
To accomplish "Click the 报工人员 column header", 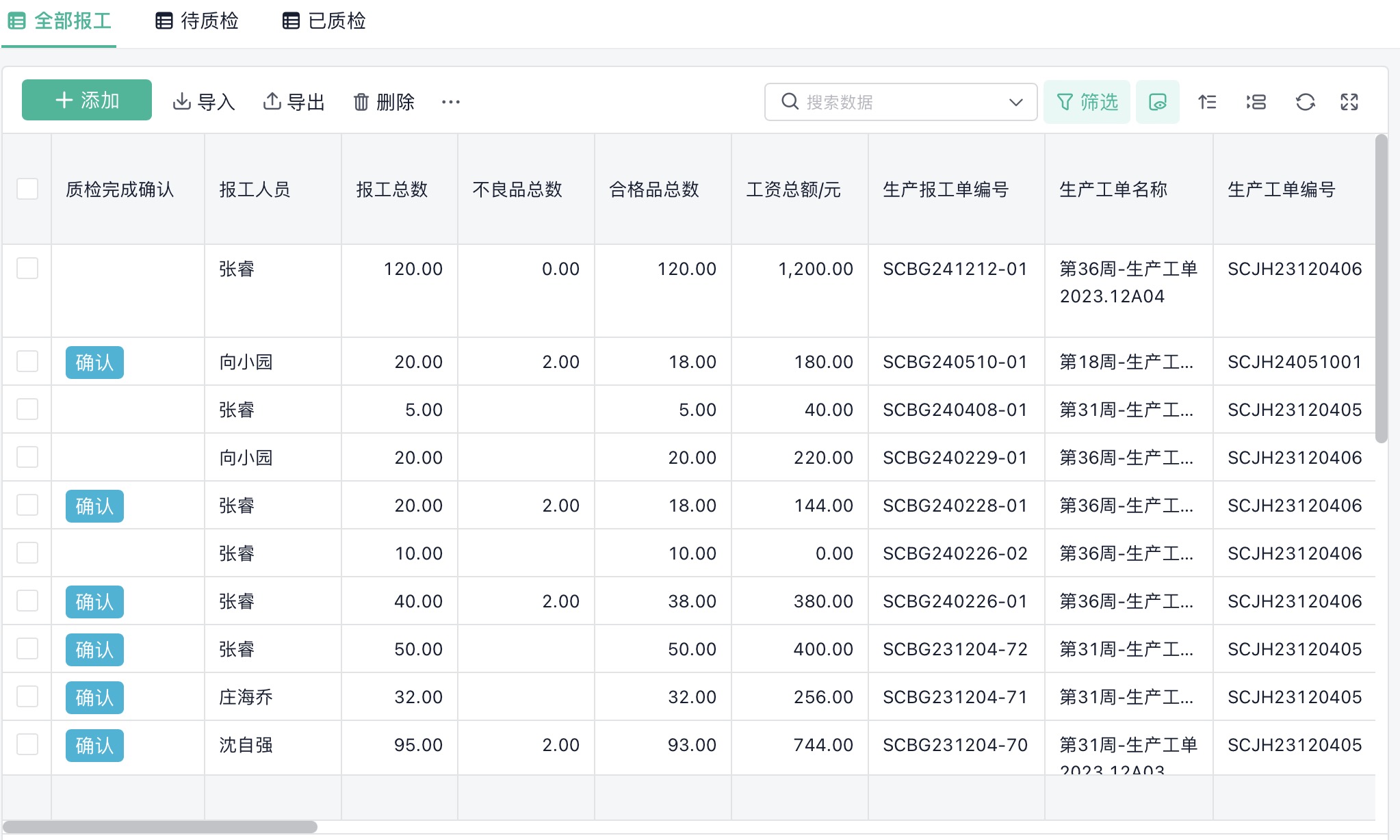I will (273, 189).
